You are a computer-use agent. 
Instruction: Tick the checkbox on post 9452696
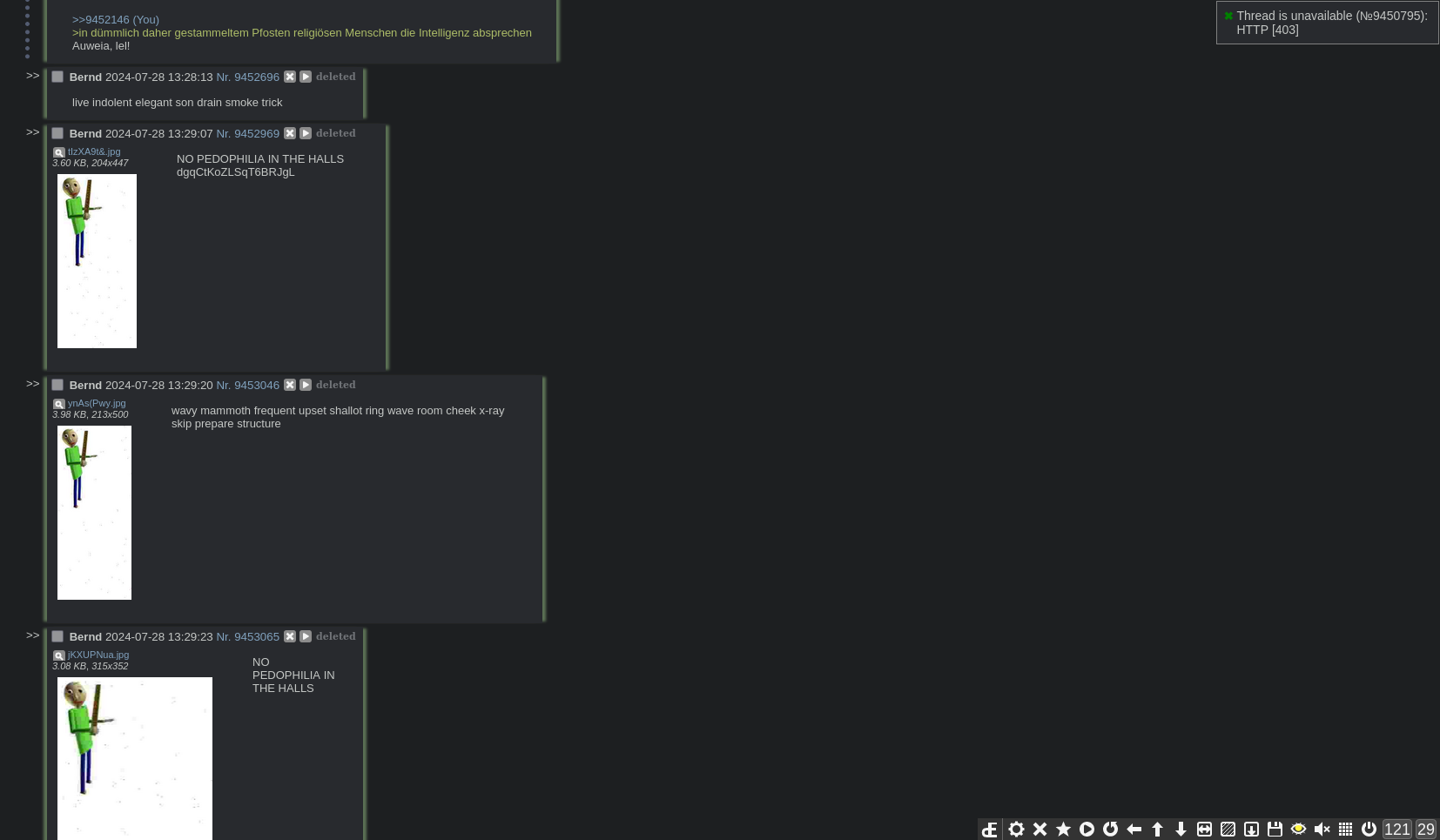click(57, 77)
